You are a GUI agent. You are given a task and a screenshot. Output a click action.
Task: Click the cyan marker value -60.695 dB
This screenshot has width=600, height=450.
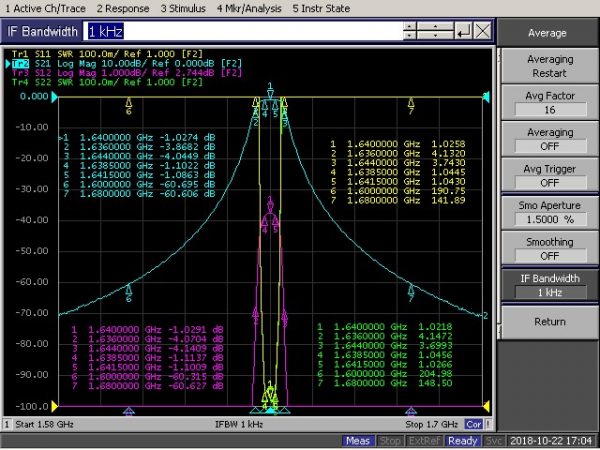click(187, 184)
